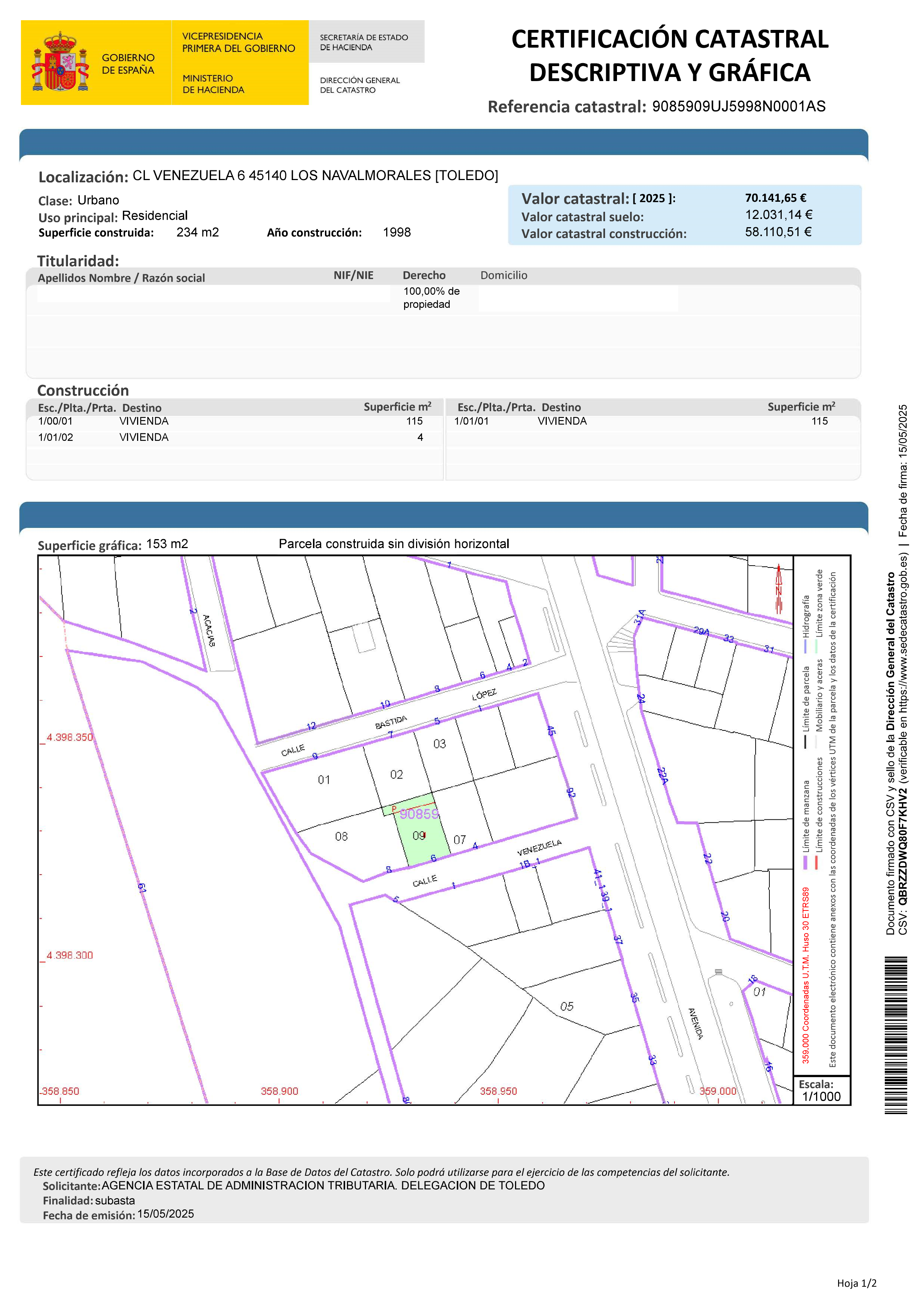Click the Construcción section heading
Screen dimensions: 924x1305
[83, 390]
